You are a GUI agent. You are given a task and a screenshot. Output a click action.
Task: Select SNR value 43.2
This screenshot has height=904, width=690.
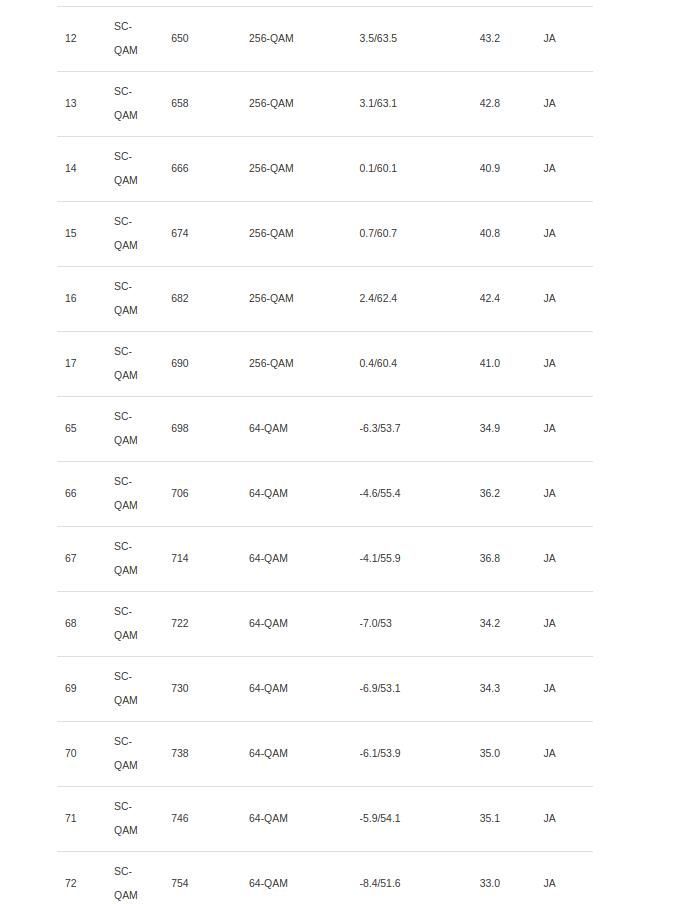(x=489, y=39)
